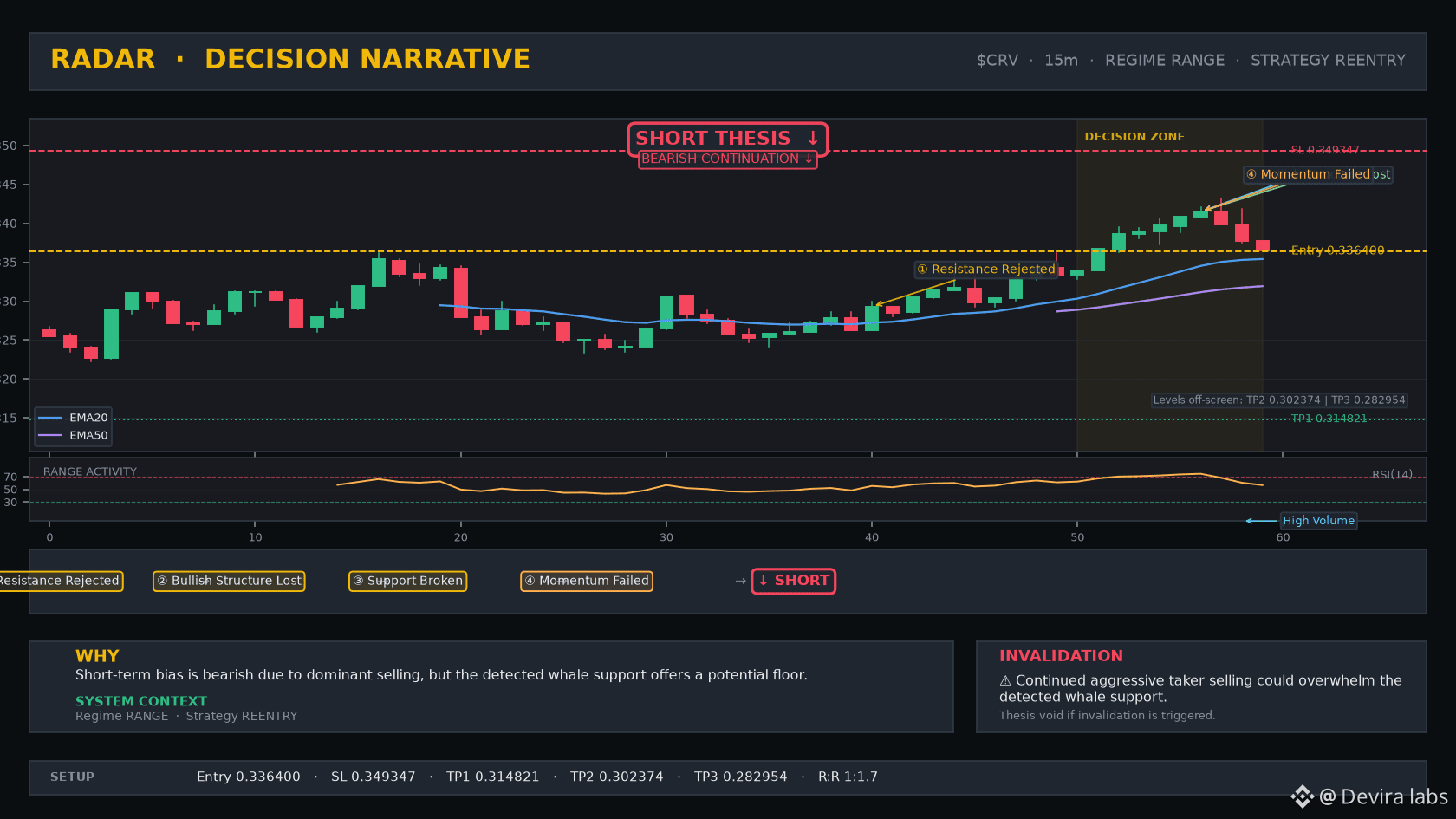Click the SETUP row label
Screen dimensions: 1456x819
(x=72, y=777)
